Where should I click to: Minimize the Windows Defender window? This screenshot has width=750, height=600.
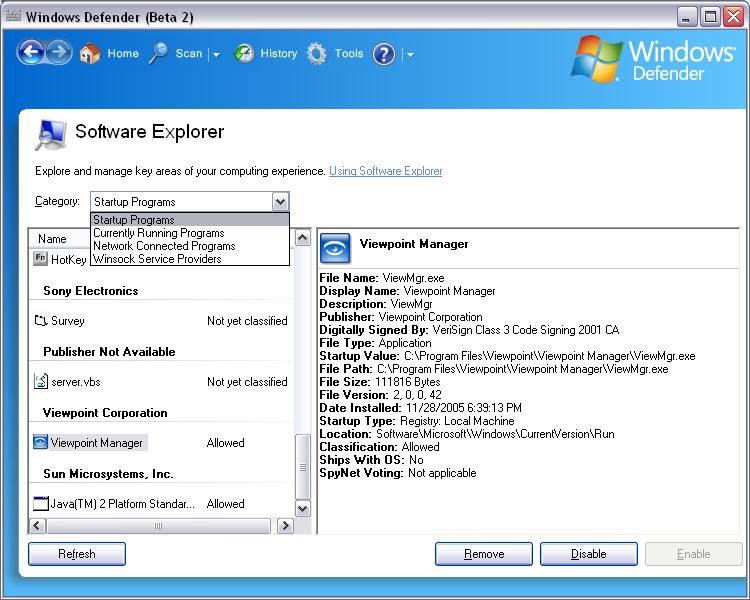tap(687, 17)
